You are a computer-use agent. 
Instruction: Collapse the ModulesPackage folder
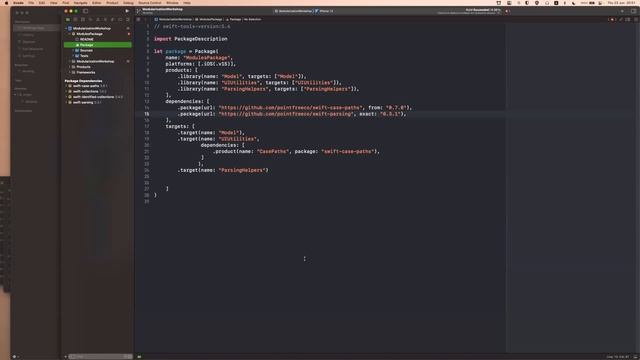69,34
